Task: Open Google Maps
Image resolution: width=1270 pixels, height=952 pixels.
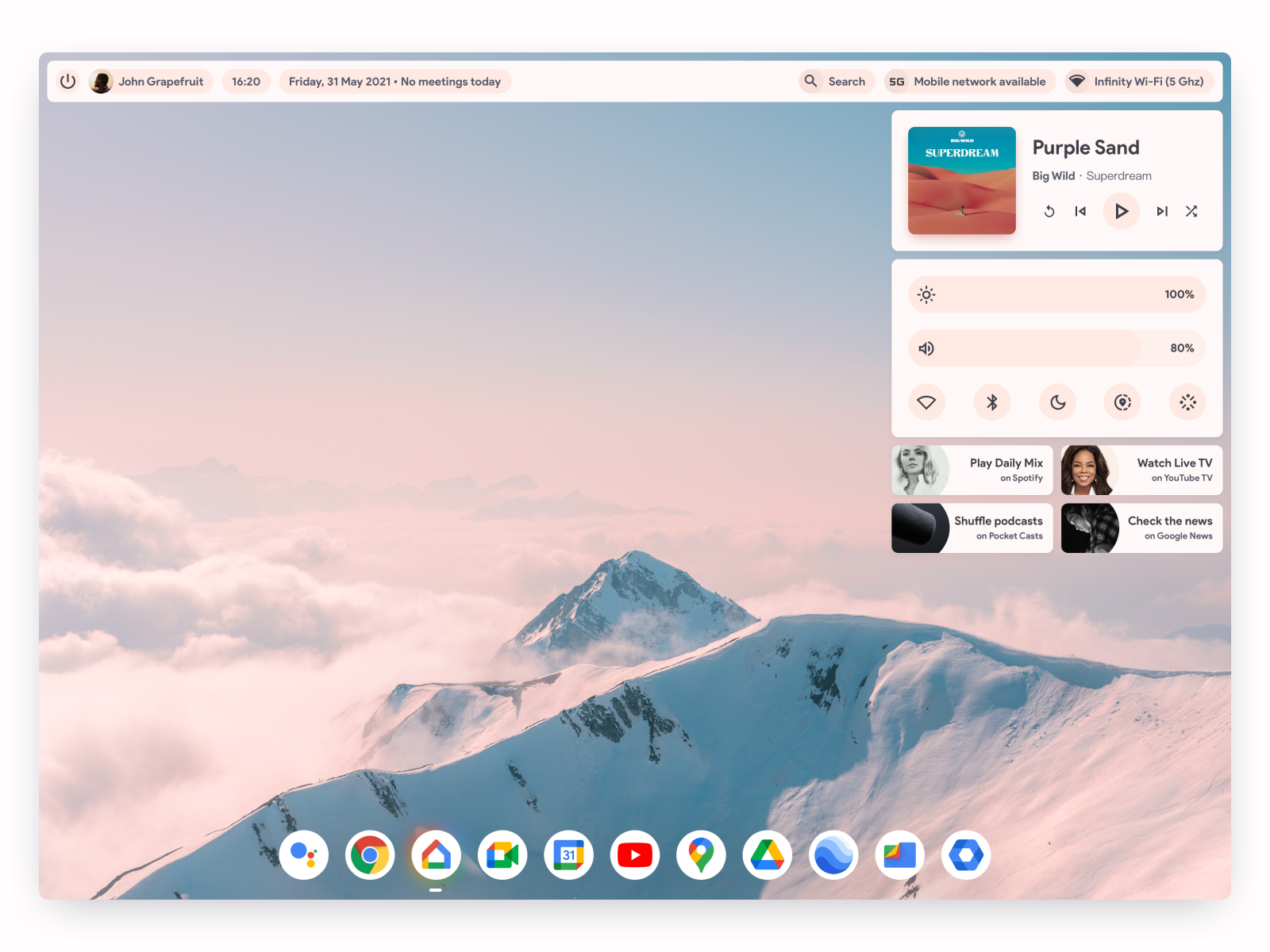Action: pyautogui.click(x=700, y=854)
